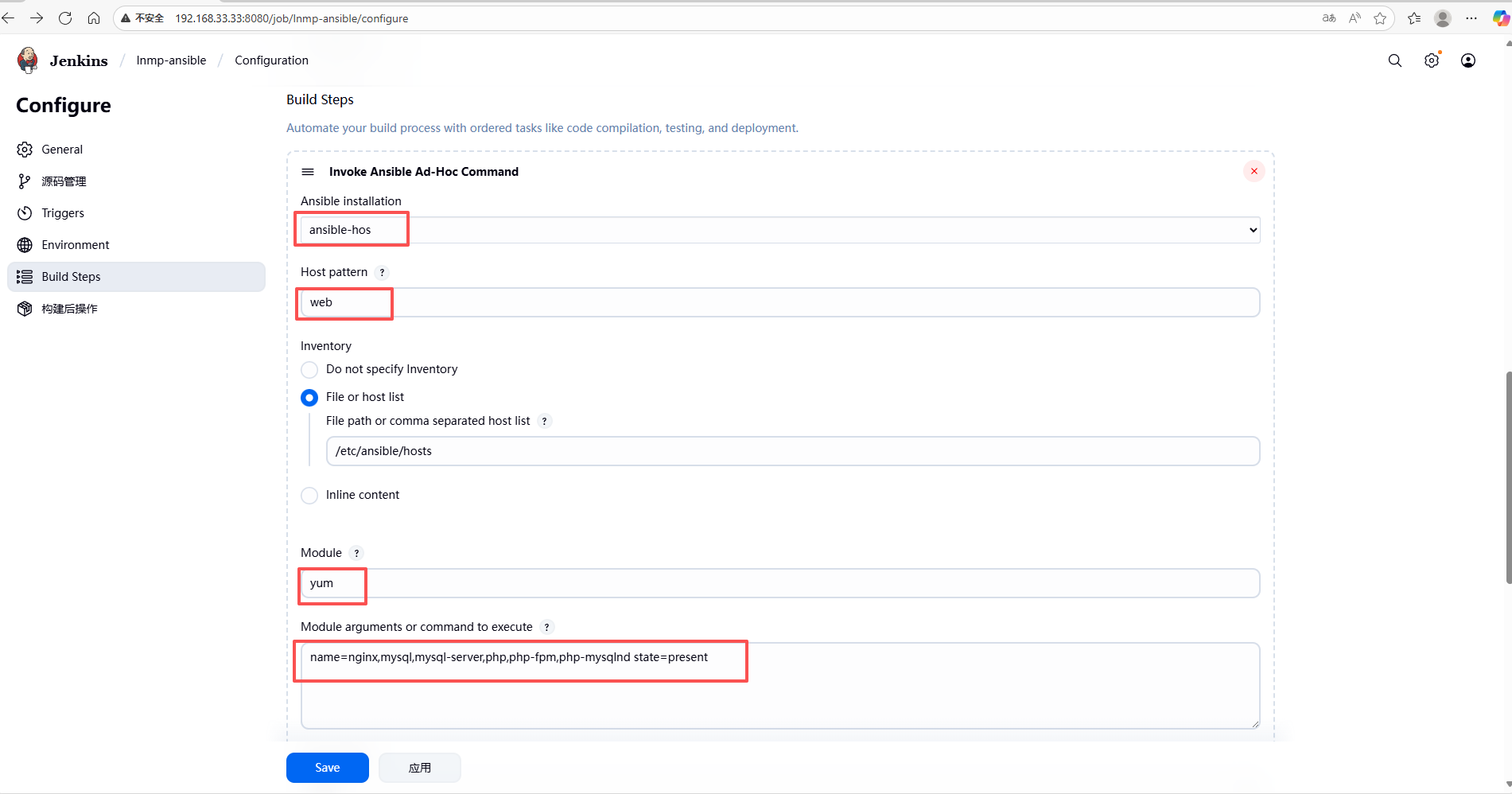
Task: Open the Copilot sidebar icon
Action: coord(1501,18)
